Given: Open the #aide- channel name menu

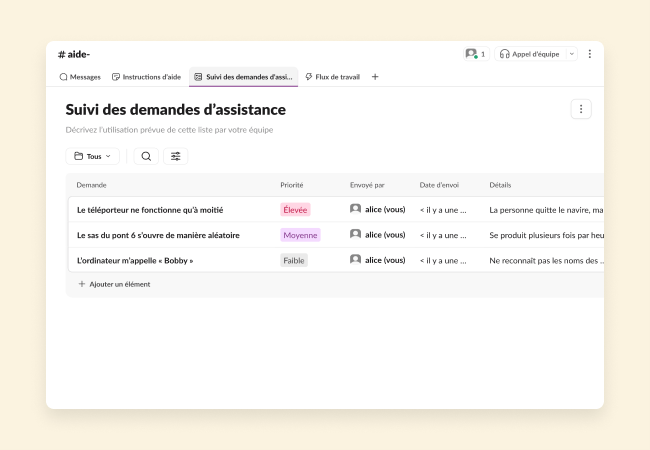Looking at the screenshot, I should coord(74,54).
